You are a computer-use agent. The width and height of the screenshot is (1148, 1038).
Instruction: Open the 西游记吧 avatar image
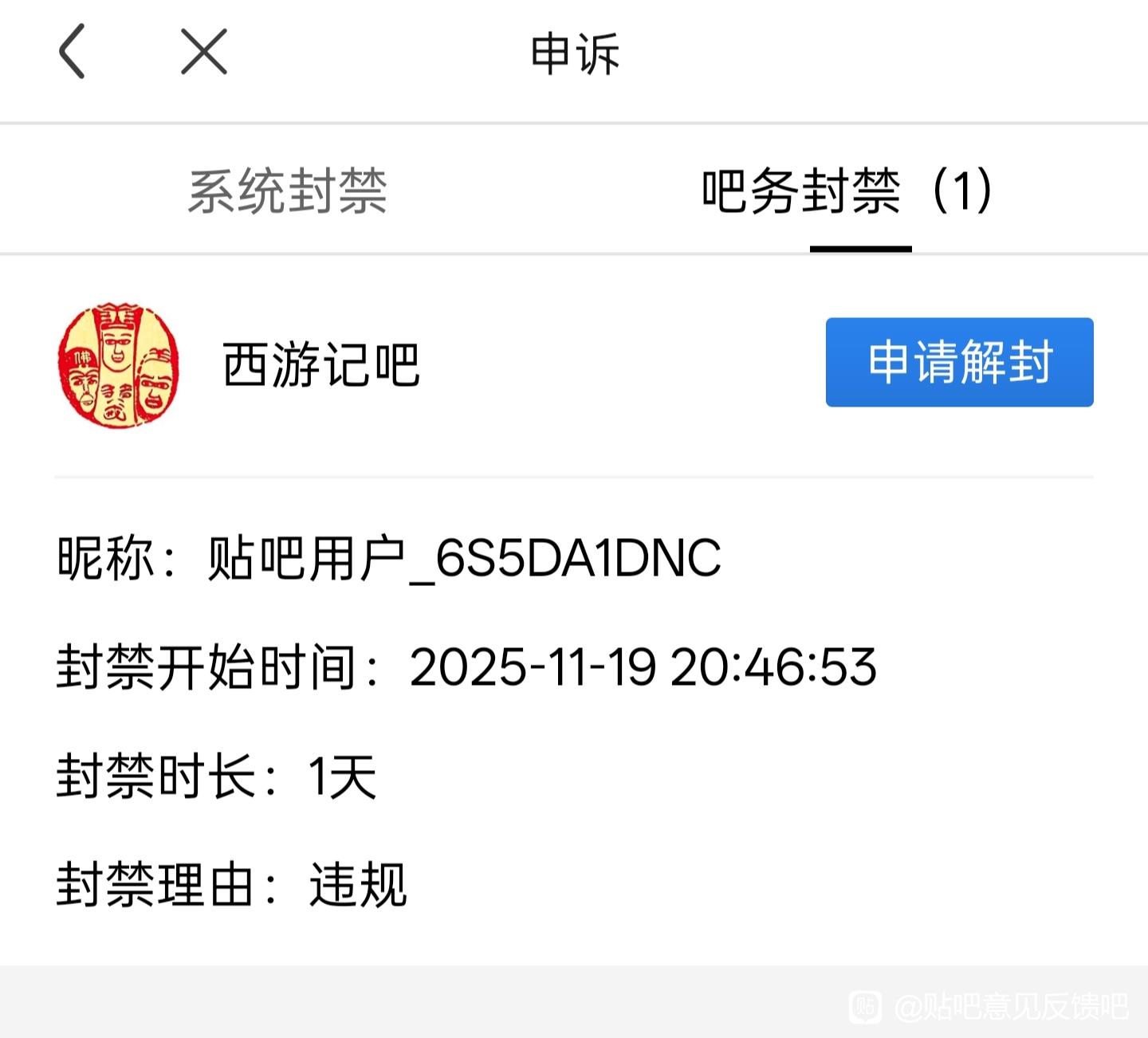[119, 364]
